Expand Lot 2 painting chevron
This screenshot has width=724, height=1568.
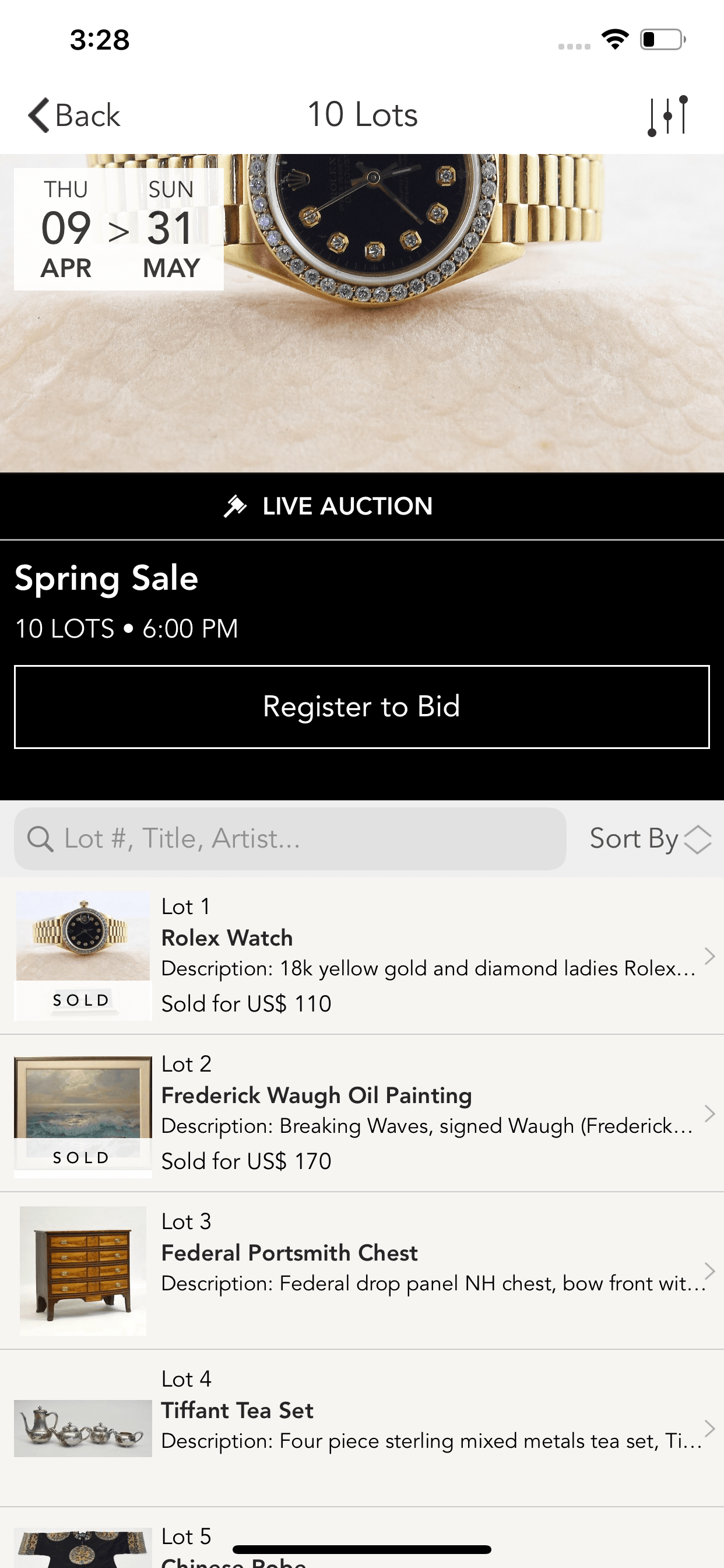709,1114
